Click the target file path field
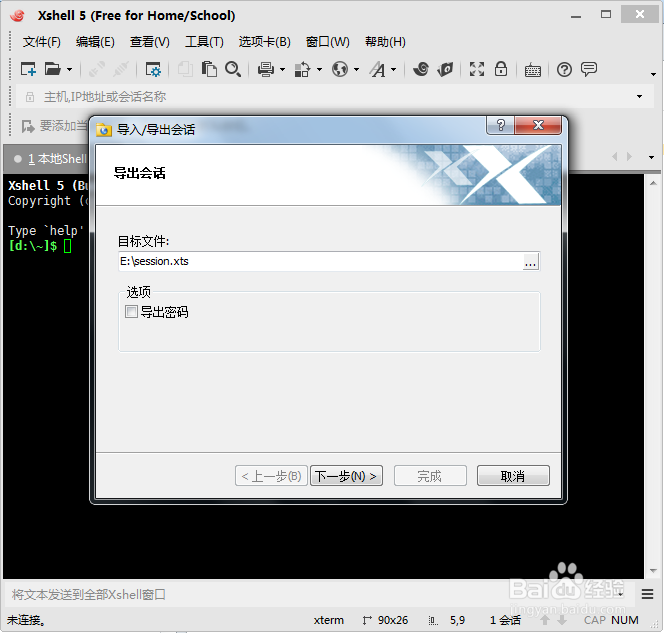This screenshot has width=664, height=633. [x=321, y=261]
